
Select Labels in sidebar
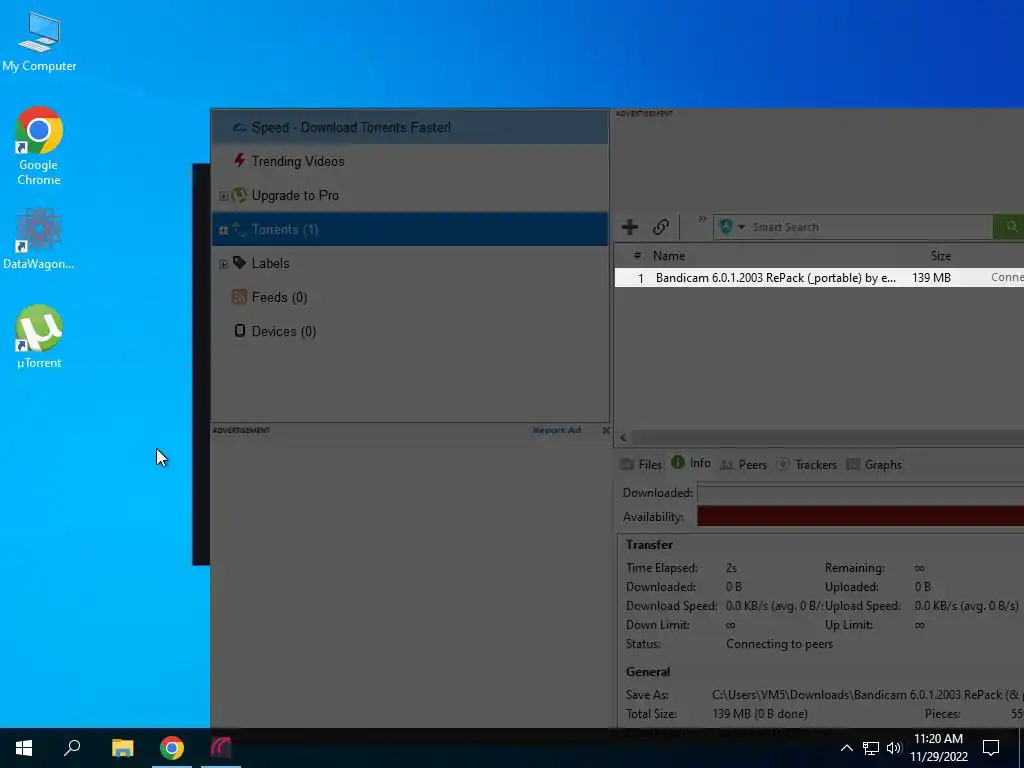(409, 263)
